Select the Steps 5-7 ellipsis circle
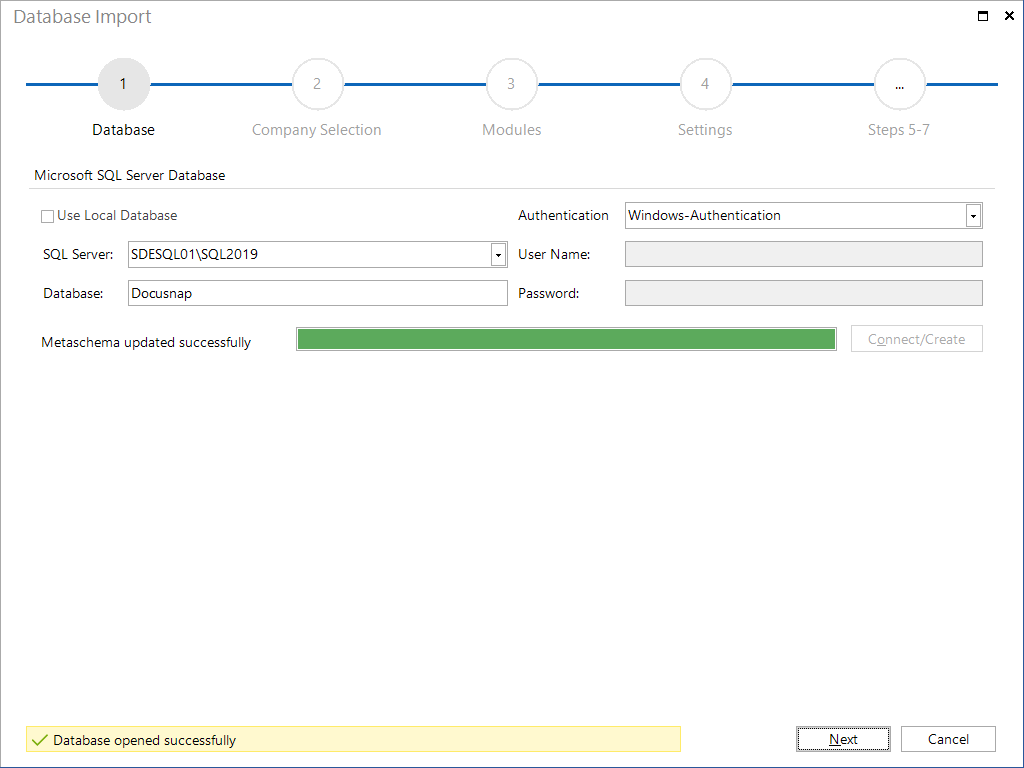This screenshot has height=768, width=1024. tap(899, 84)
